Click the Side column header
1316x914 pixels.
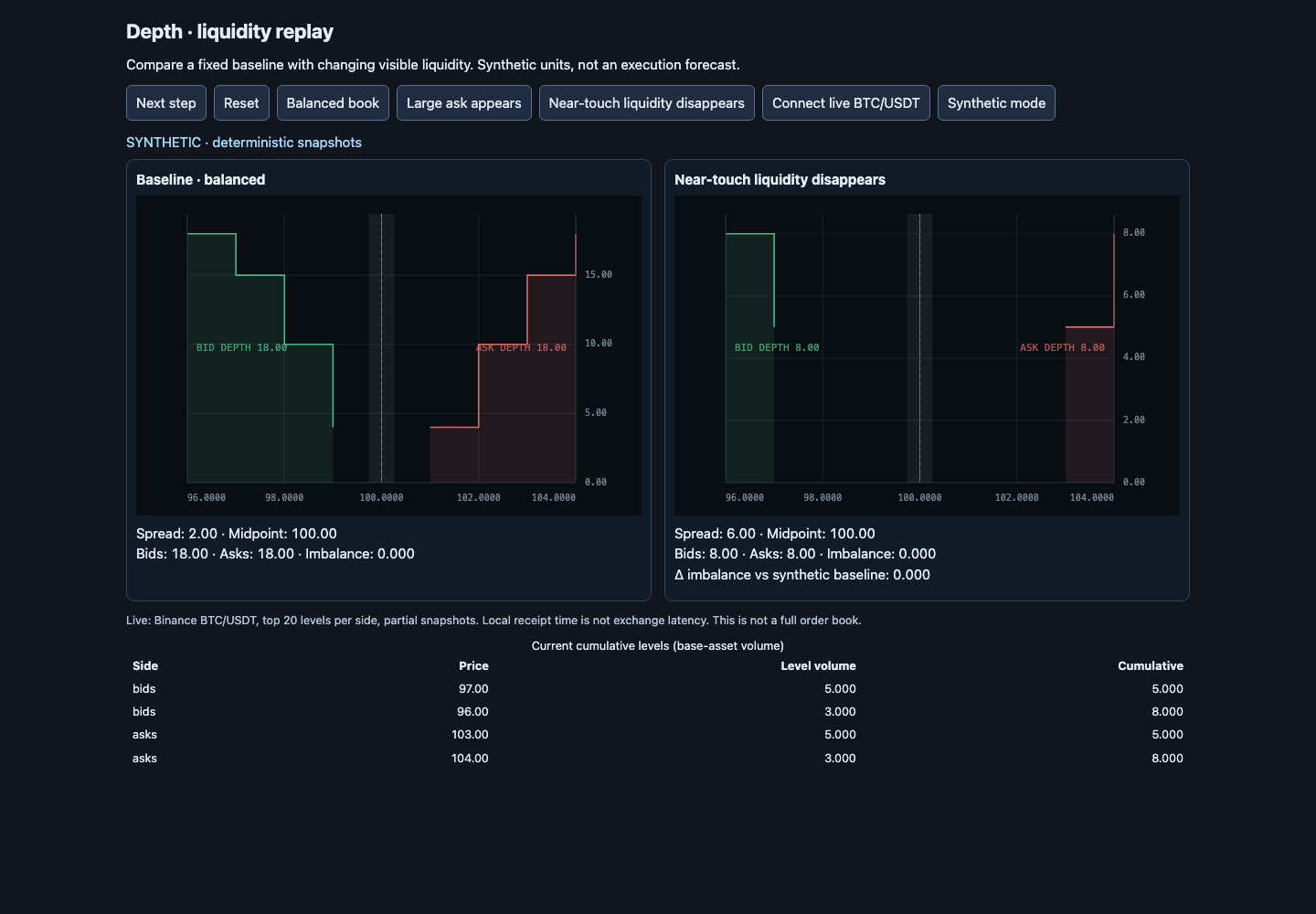(145, 666)
